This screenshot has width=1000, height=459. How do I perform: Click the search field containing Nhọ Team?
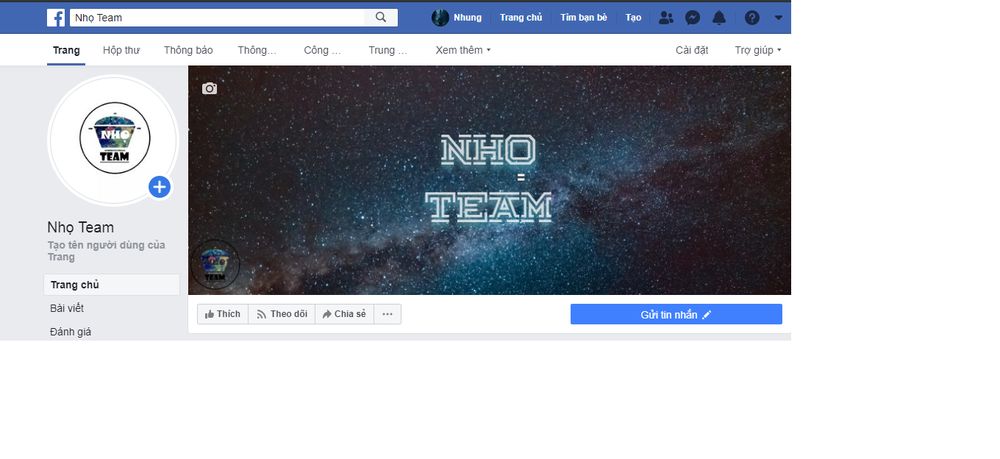point(220,17)
